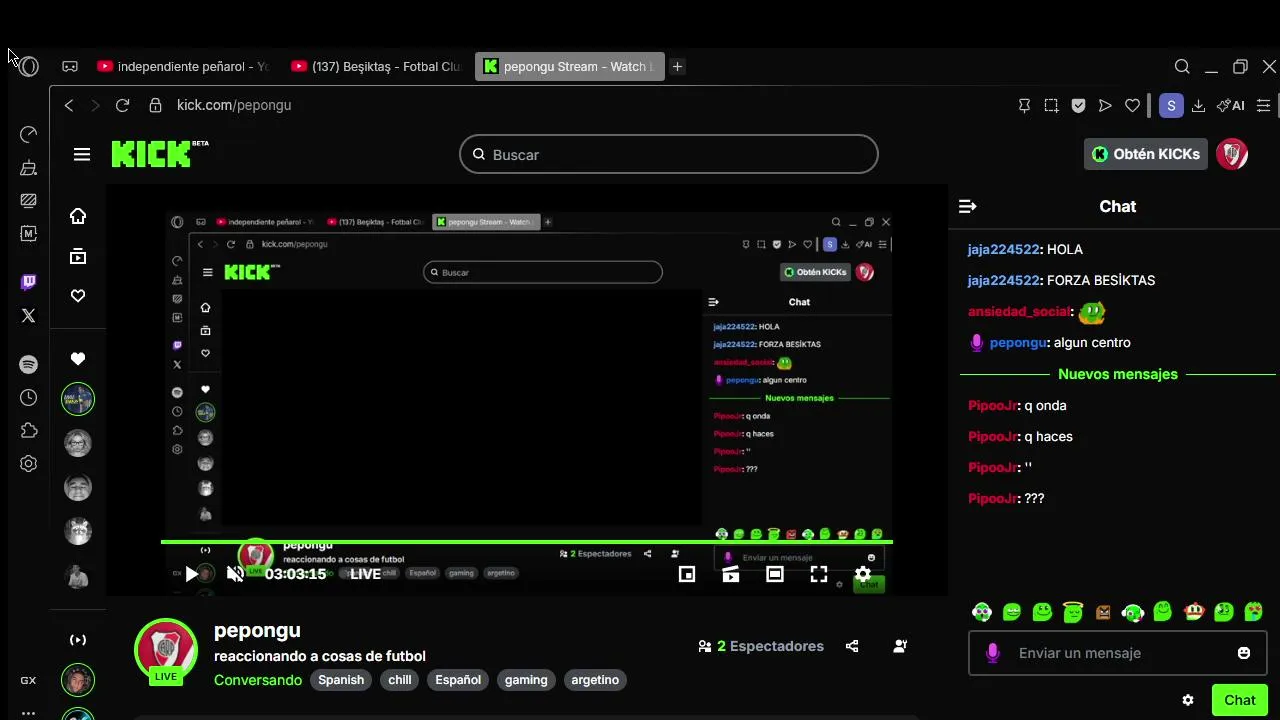Image resolution: width=1280 pixels, height=720 pixels.
Task: Click the green Chat send button
Action: [x=1240, y=700]
